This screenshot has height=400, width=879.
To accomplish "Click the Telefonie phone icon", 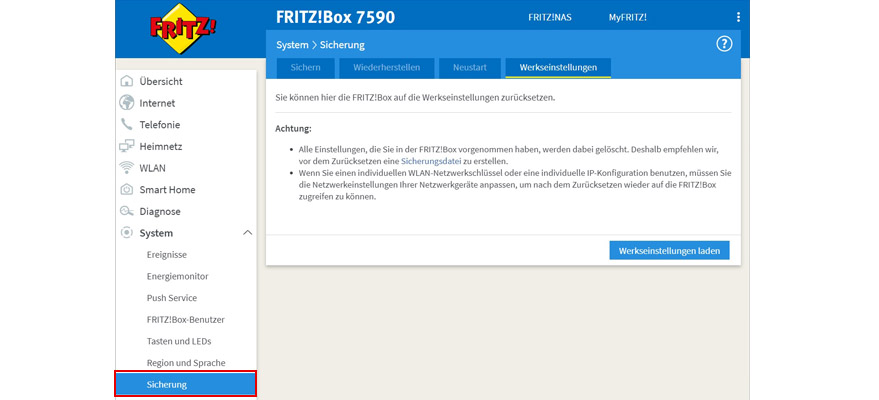I will click(127, 125).
